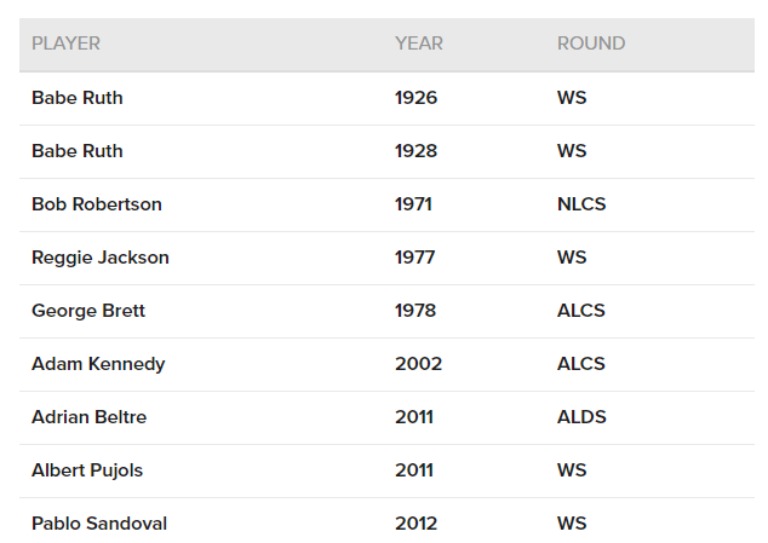
Task: Select Pablo Sandoval in the table
Action: click(x=99, y=523)
